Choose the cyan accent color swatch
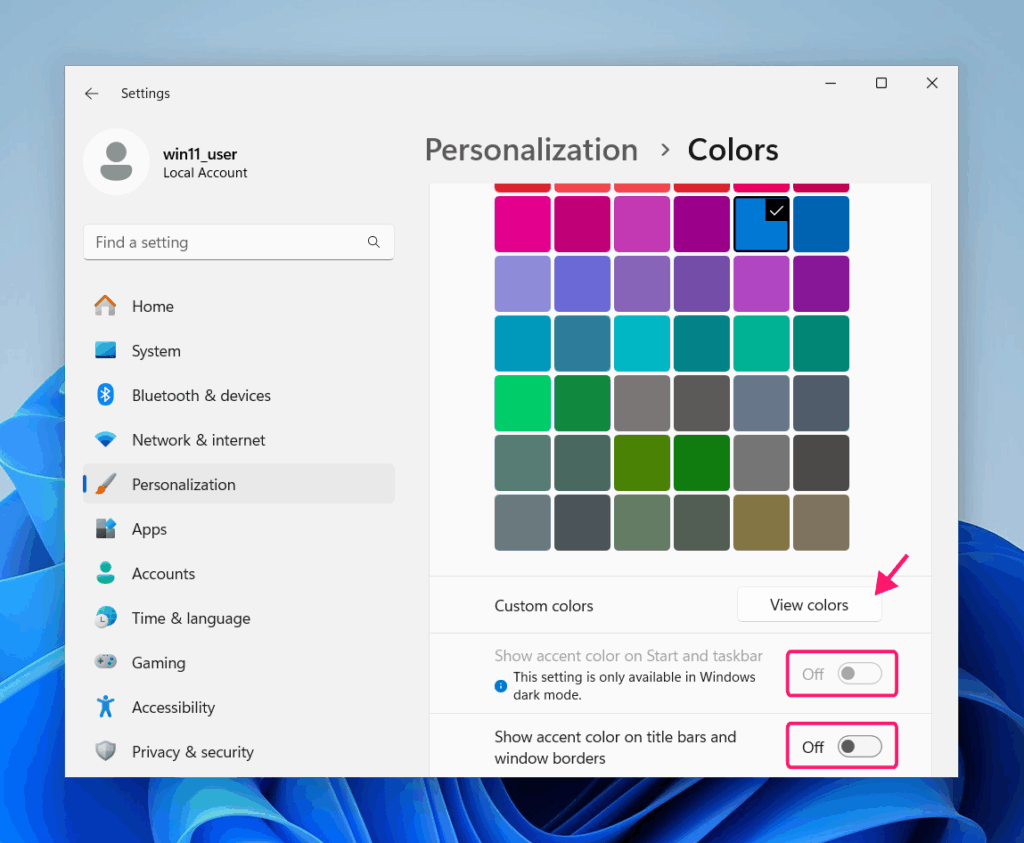Image resolution: width=1024 pixels, height=843 pixels. click(x=642, y=343)
